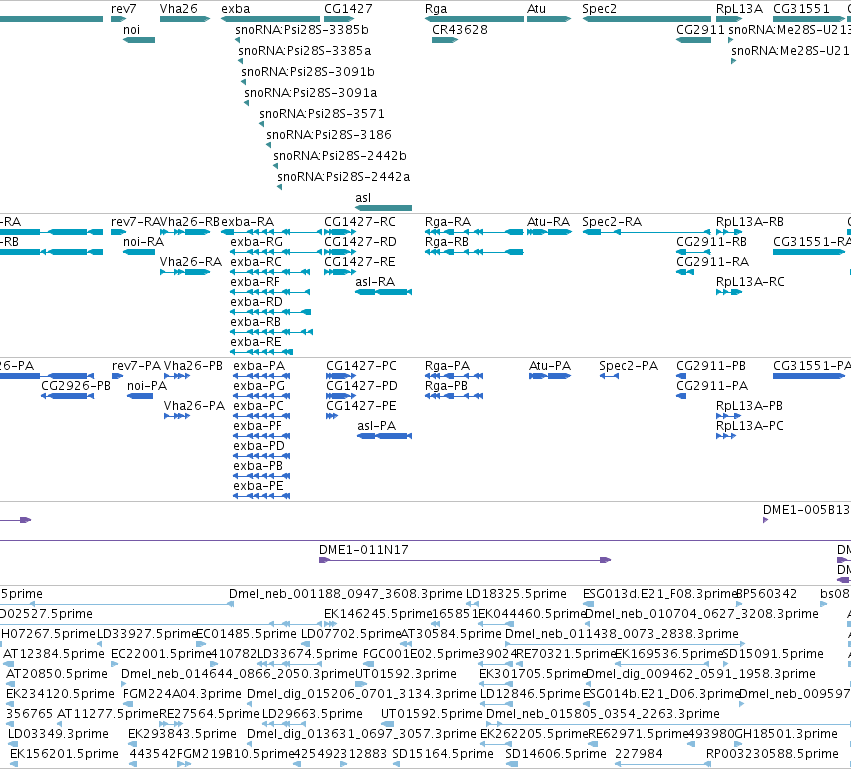Click the exba-PA protein label
Image resolution: width=851 pixels, height=769 pixels.
click(259, 366)
